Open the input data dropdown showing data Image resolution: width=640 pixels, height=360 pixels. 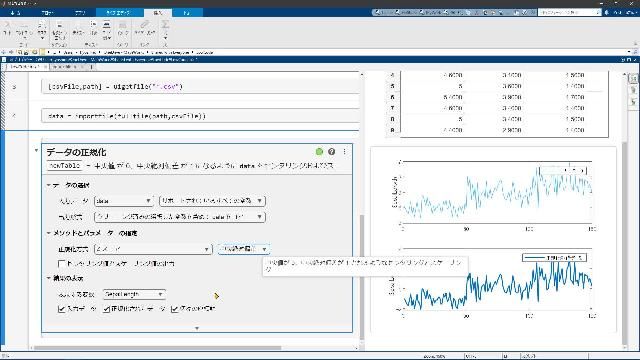click(x=124, y=201)
